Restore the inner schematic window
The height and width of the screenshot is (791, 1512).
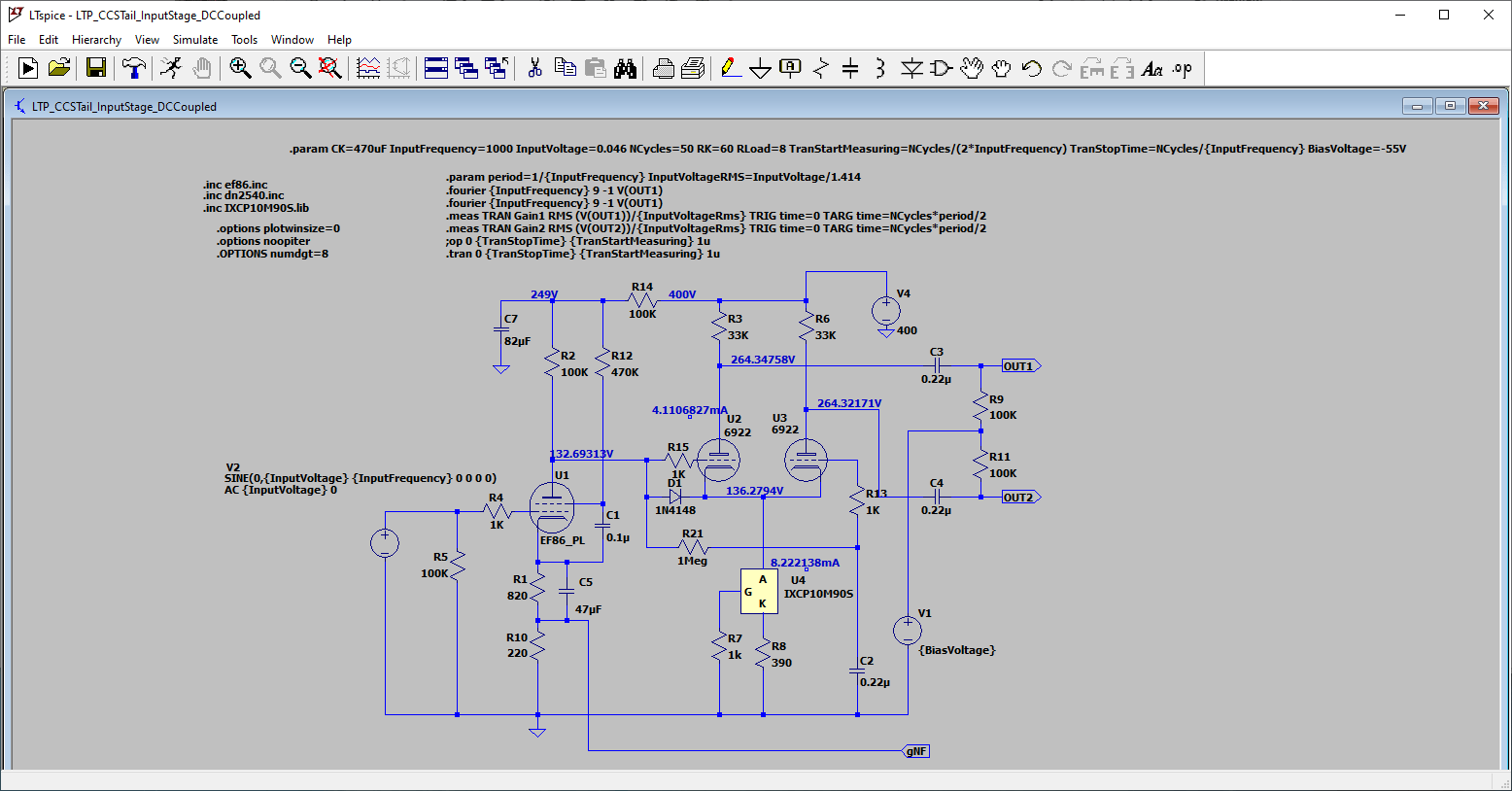coord(1450,106)
